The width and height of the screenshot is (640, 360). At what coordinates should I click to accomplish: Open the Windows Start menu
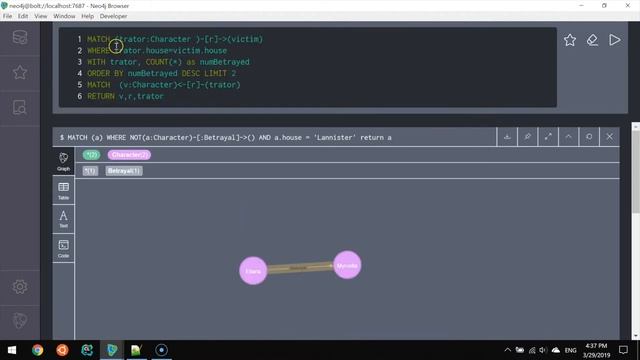pos(12,350)
